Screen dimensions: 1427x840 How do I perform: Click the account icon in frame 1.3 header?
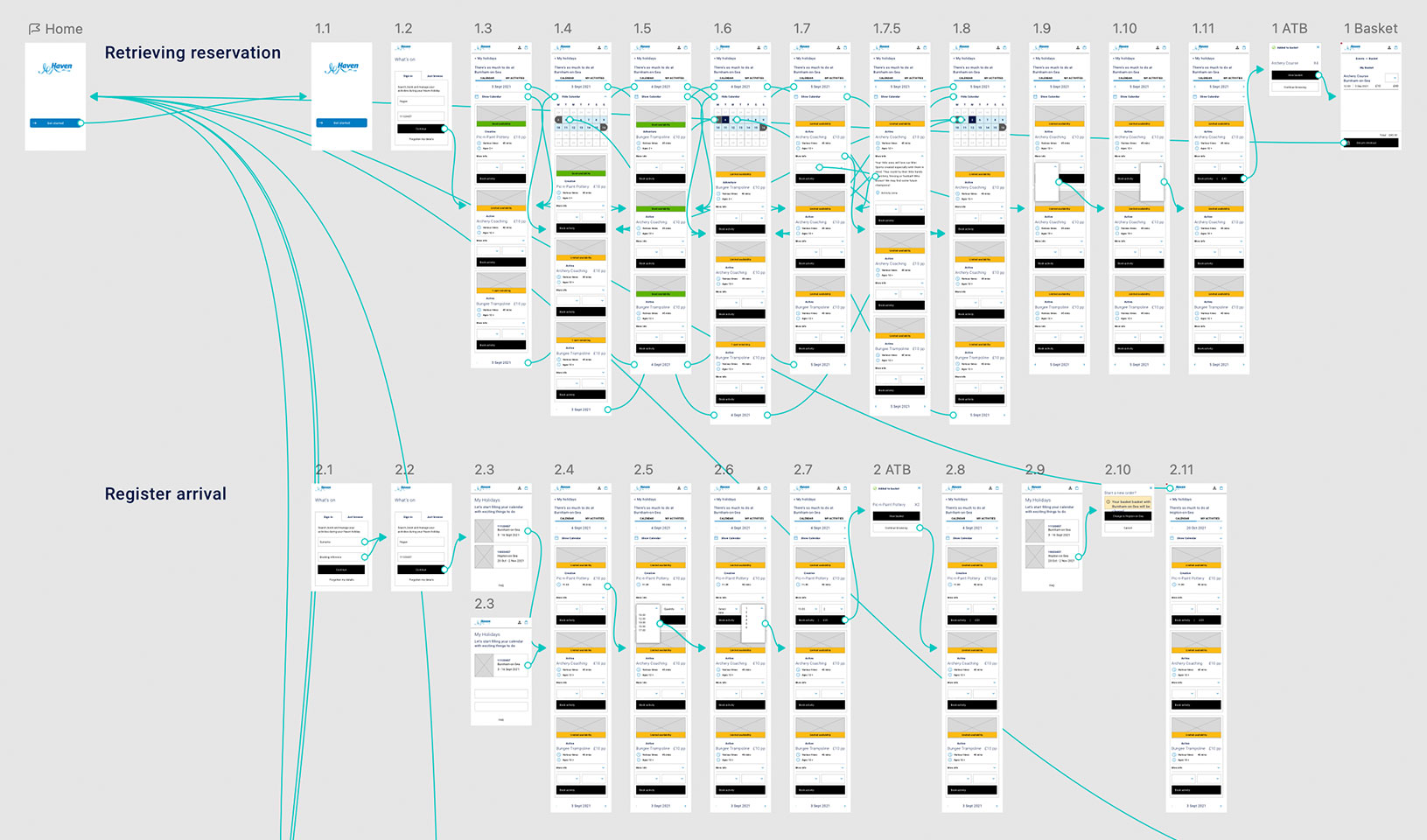520,47
